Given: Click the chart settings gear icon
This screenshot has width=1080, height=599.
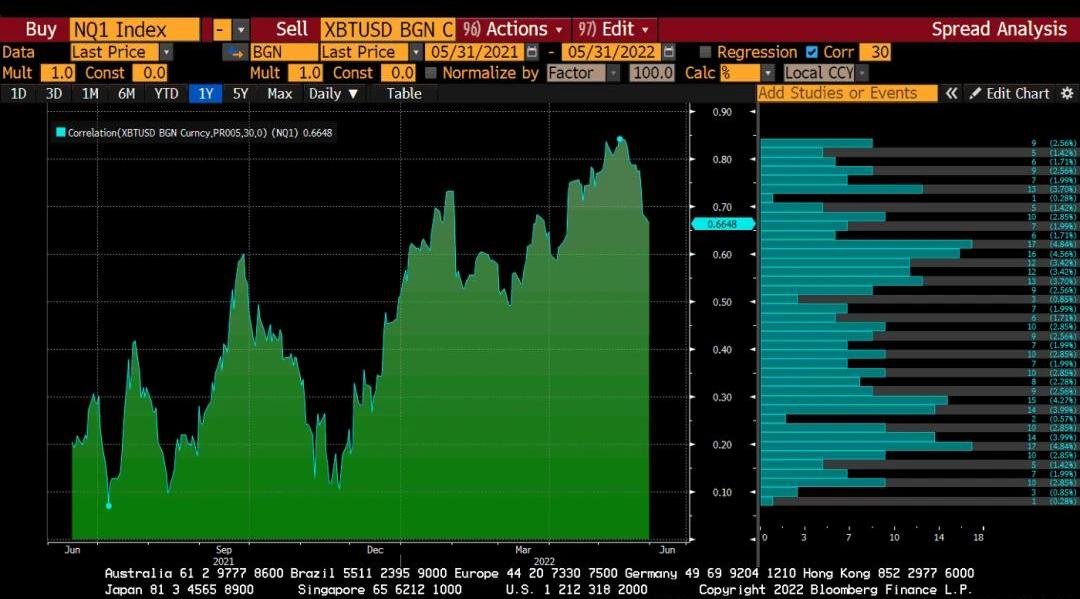Looking at the screenshot, I should [x=1067, y=93].
